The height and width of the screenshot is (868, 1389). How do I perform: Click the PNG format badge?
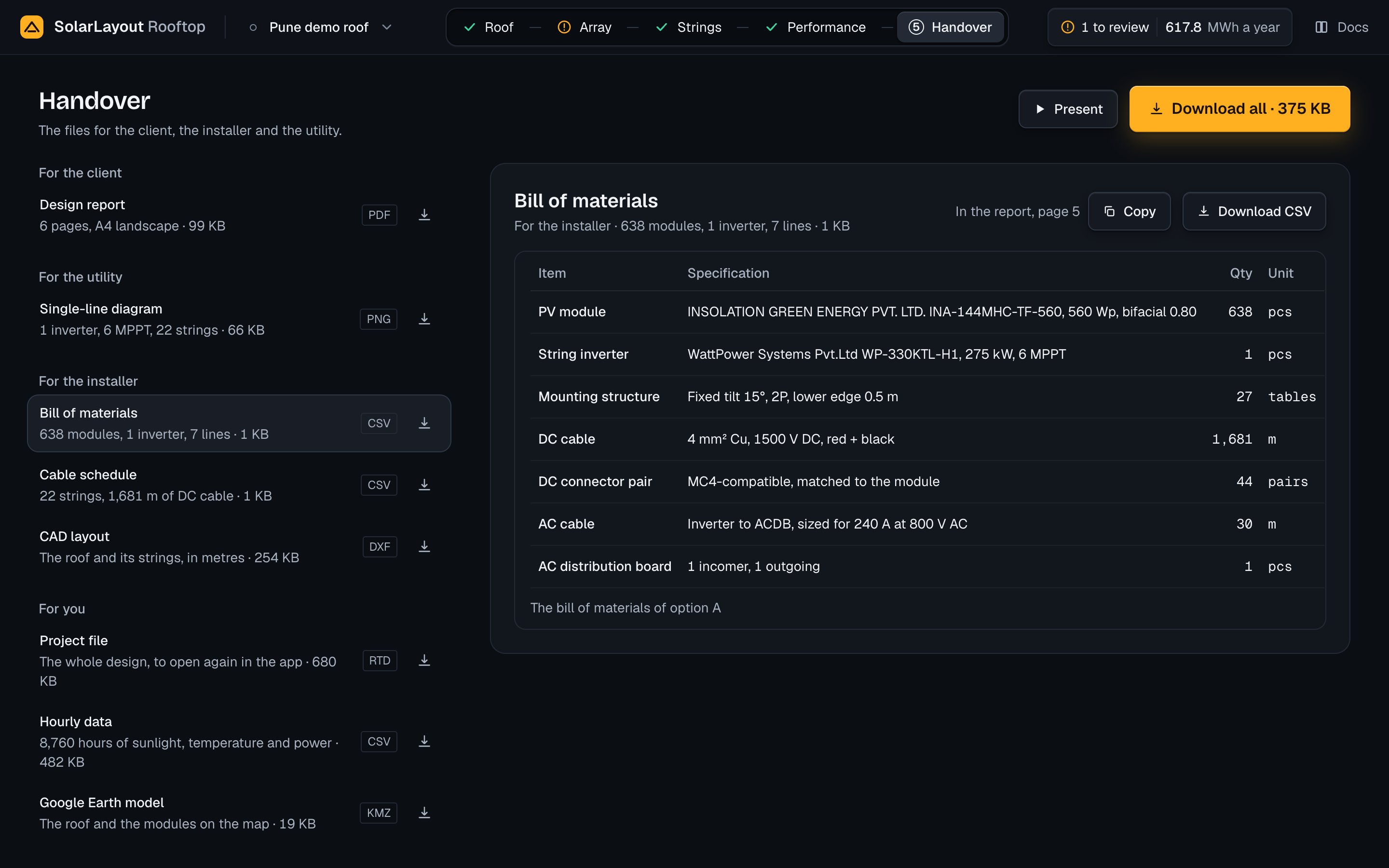coord(378,319)
